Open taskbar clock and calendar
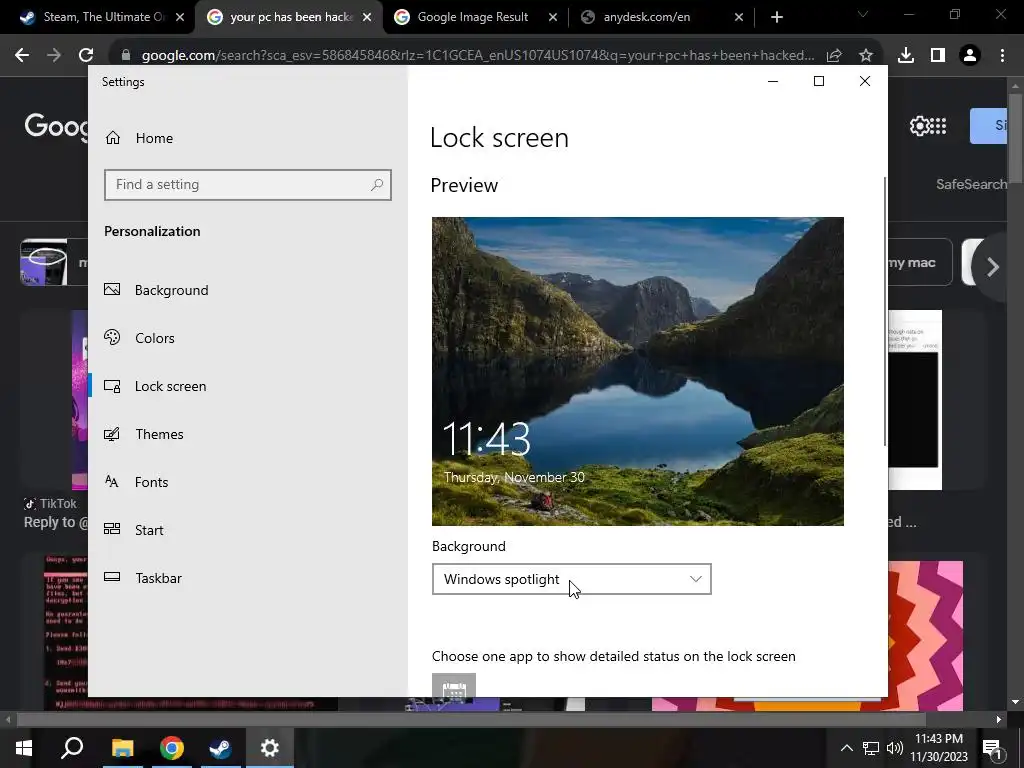Viewport: 1024px width, 768px height. pyautogui.click(x=940, y=748)
